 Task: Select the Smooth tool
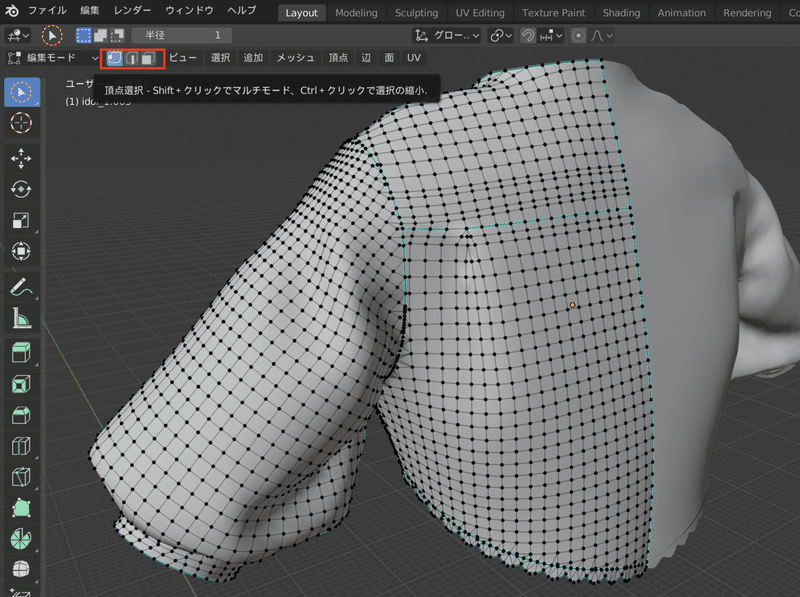click(21, 569)
